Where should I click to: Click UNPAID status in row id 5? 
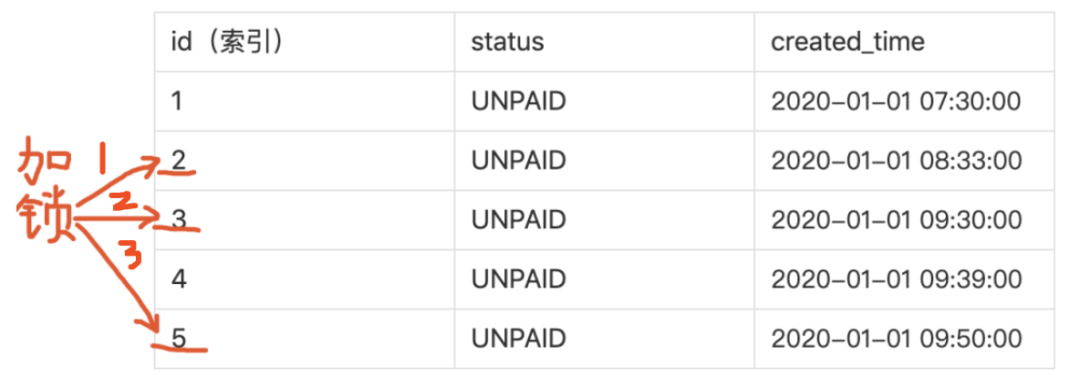[x=518, y=339]
